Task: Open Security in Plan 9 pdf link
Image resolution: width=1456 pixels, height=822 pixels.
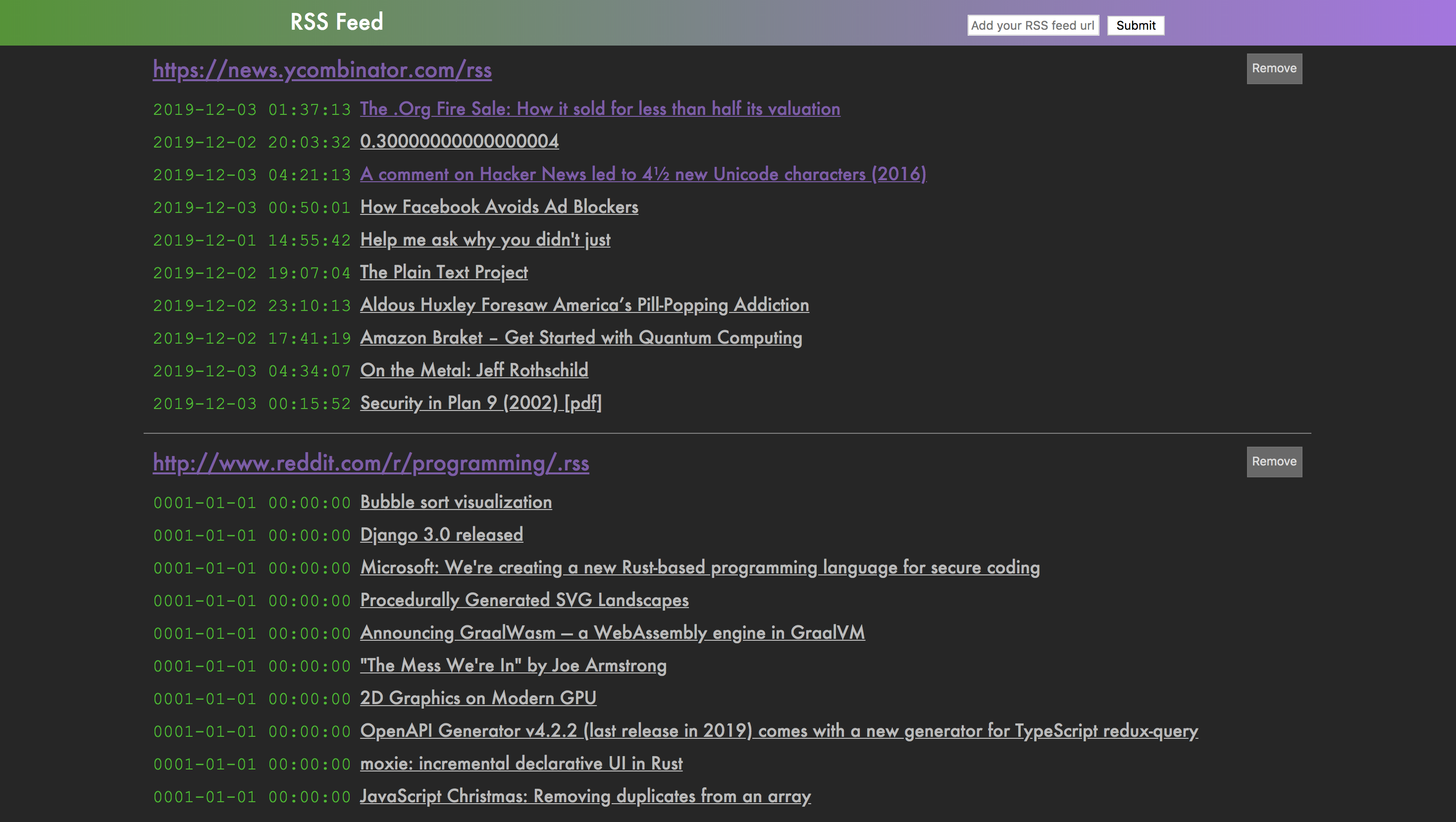Action: pos(480,403)
